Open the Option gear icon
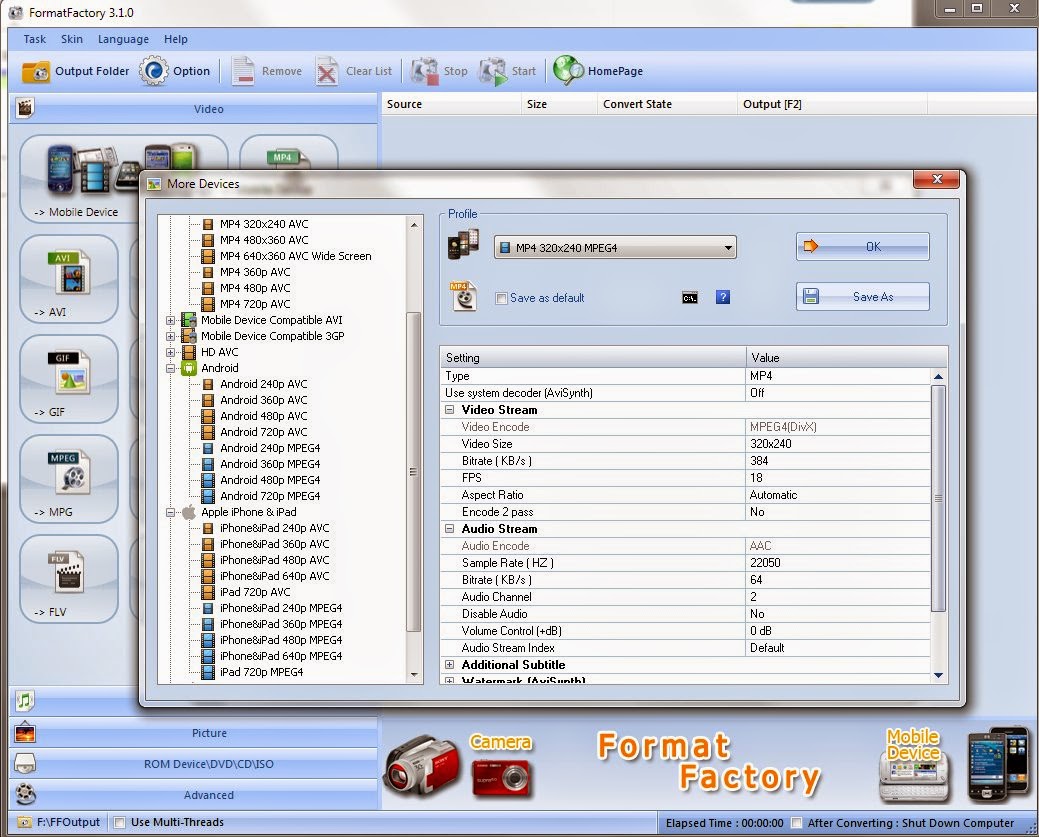The height and width of the screenshot is (837, 1039). (154, 71)
